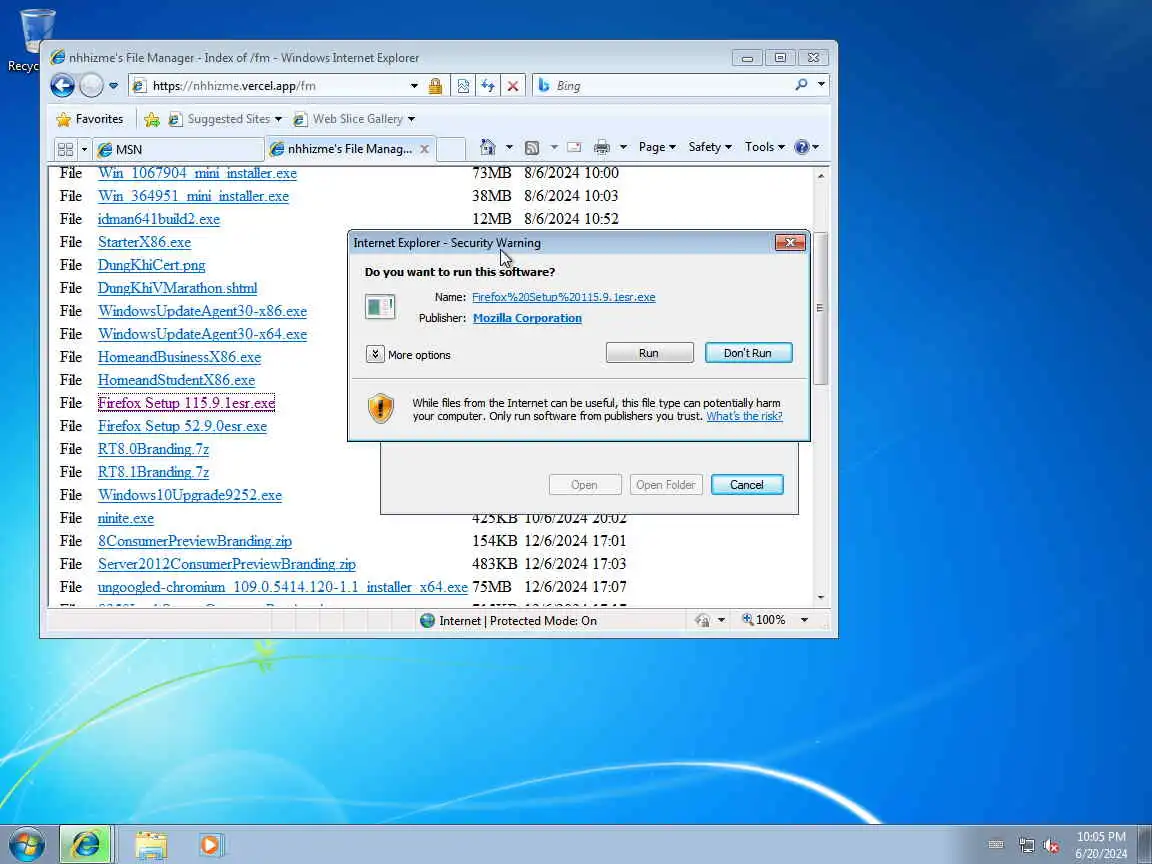Click the Add to Favorites Bar icon
Screen dimensions: 1152x864
(152, 119)
